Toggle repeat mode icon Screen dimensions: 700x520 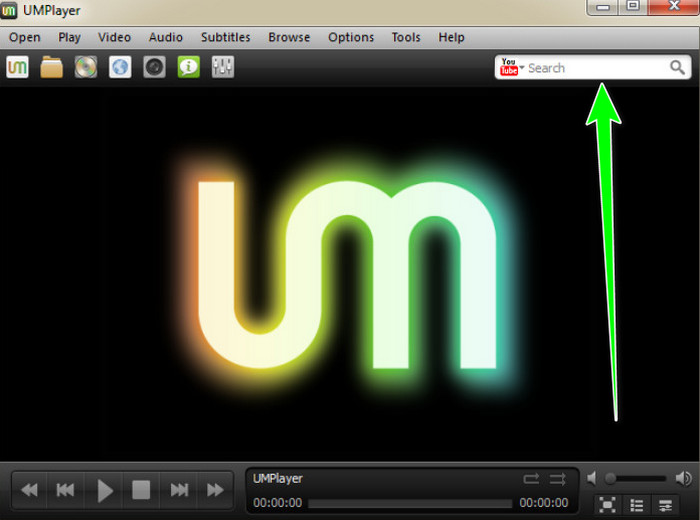pyautogui.click(x=531, y=479)
